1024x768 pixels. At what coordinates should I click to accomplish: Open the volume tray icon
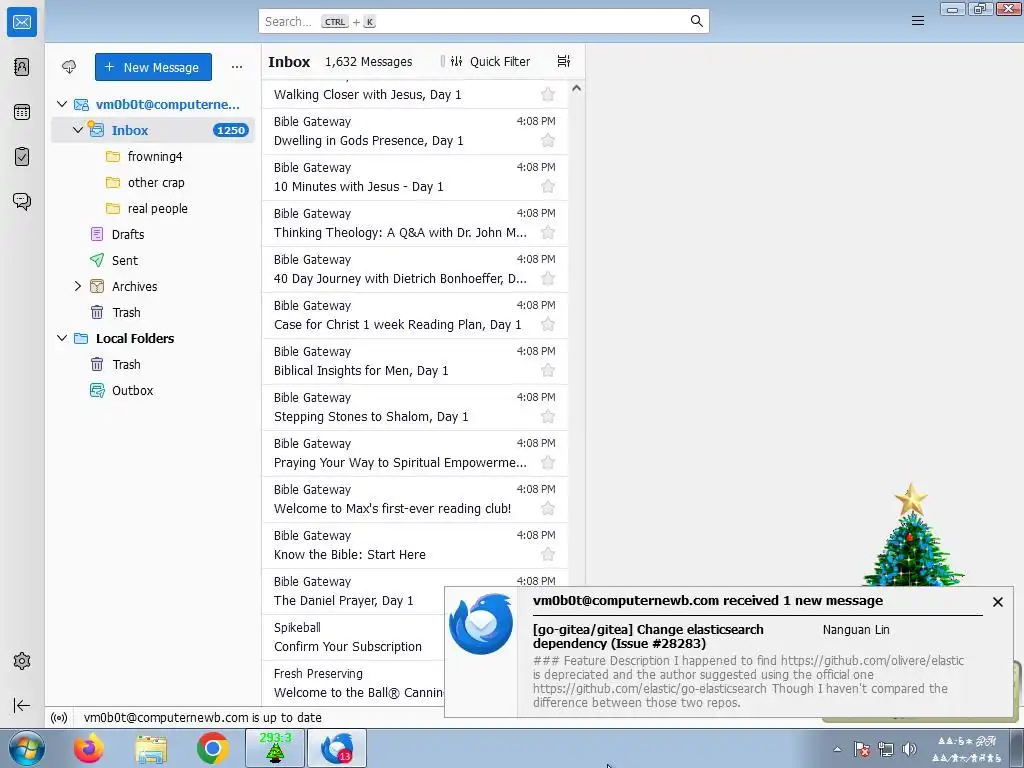pos(909,749)
